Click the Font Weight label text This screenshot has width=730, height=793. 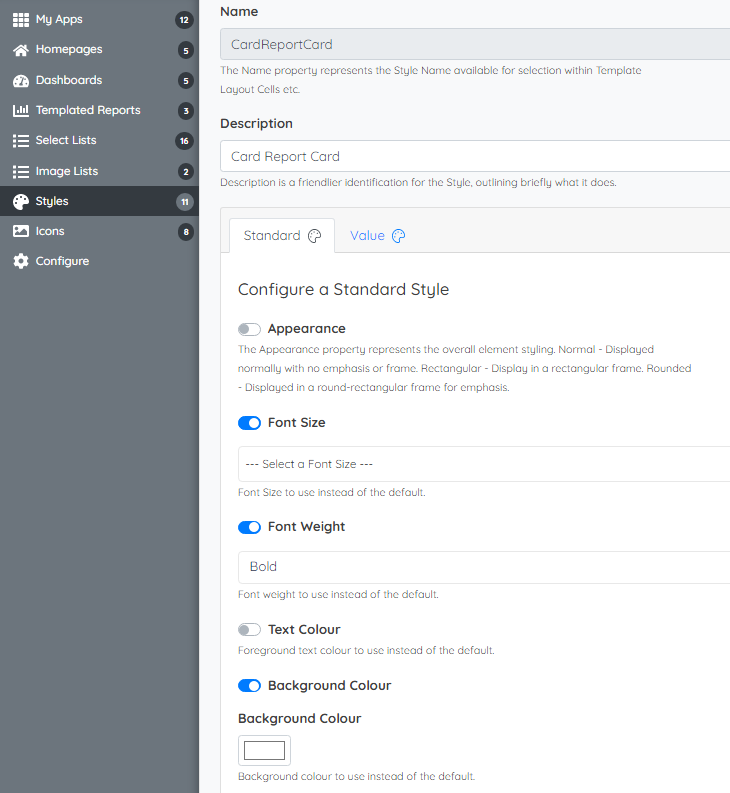tap(306, 527)
